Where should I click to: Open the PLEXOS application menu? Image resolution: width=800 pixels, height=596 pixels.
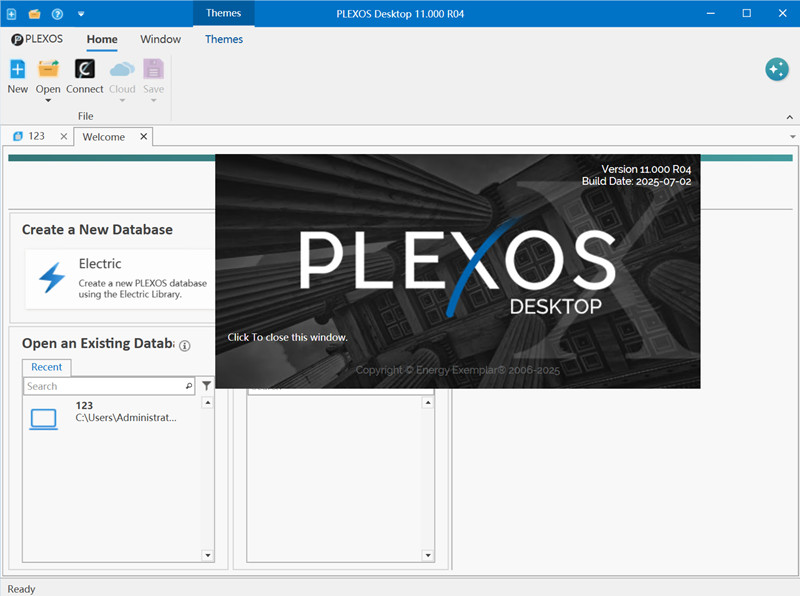tap(37, 39)
